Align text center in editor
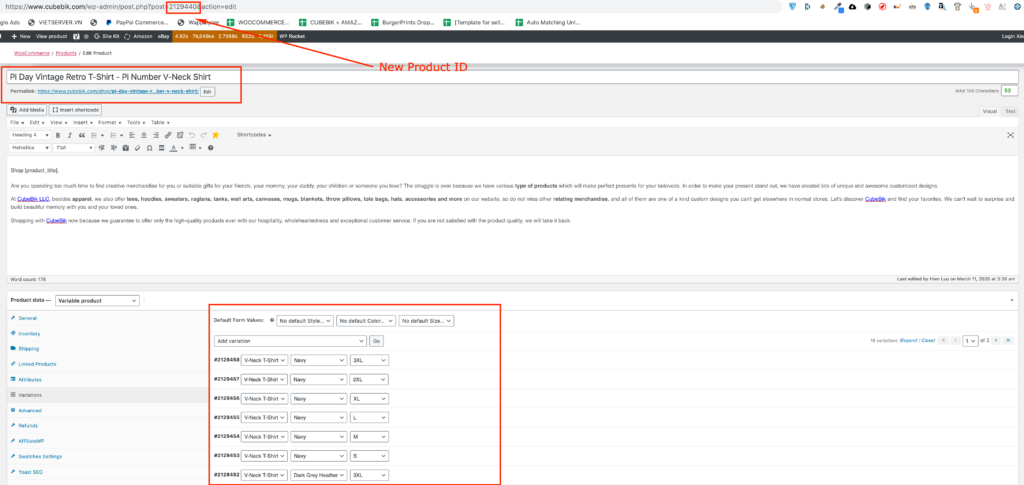 point(144,135)
